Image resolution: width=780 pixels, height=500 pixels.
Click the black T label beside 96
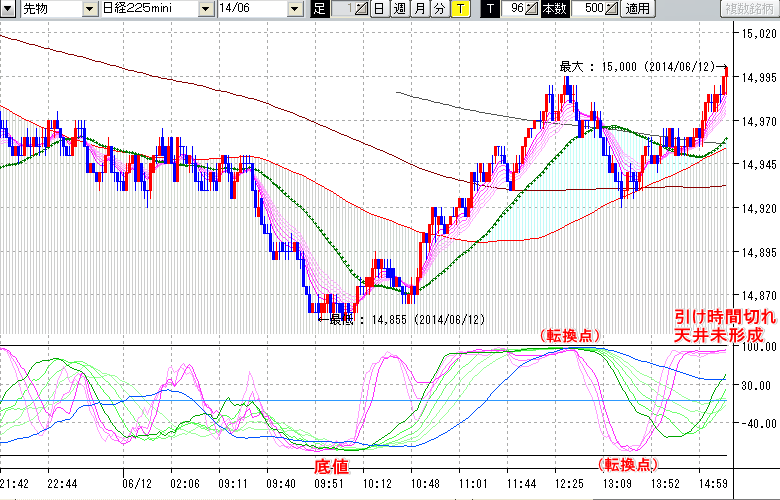click(489, 9)
